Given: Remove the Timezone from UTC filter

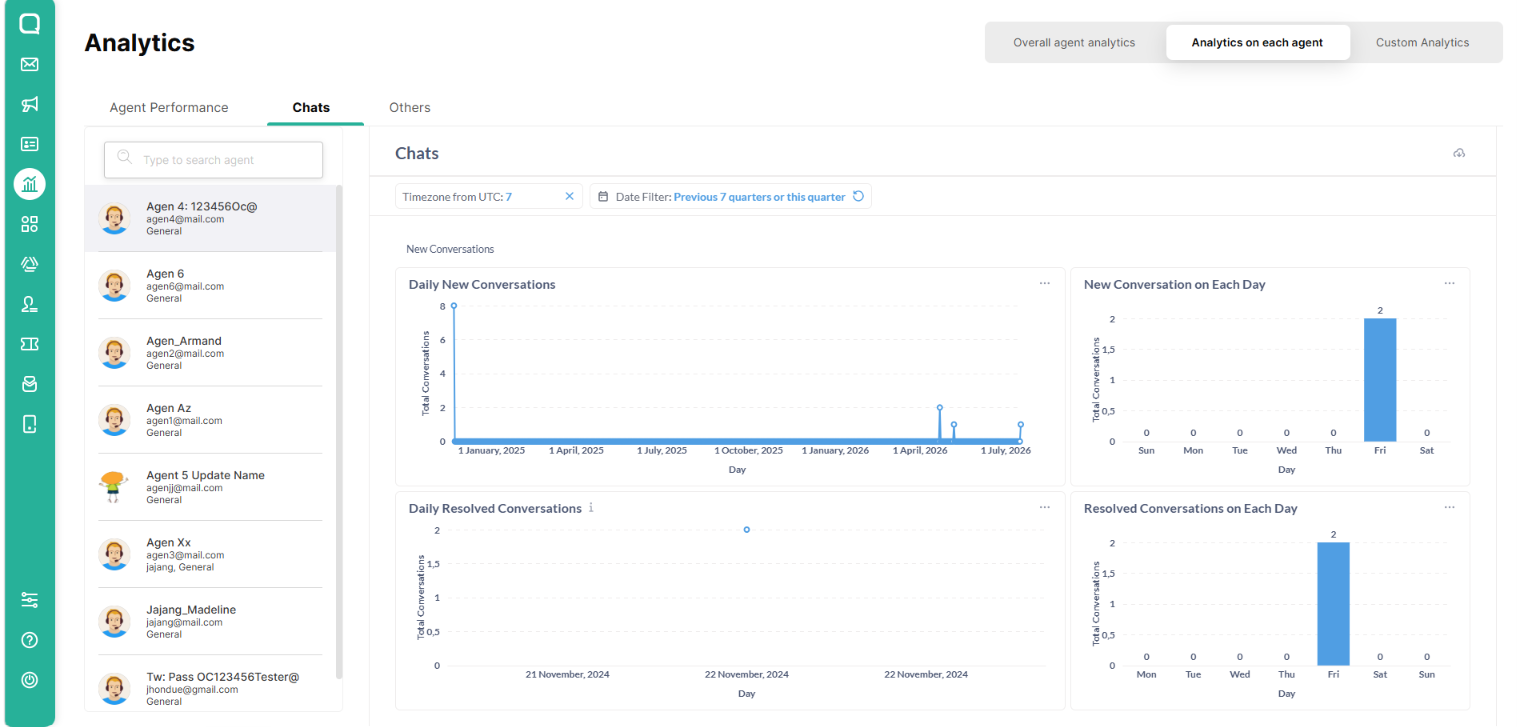Looking at the screenshot, I should pyautogui.click(x=569, y=197).
